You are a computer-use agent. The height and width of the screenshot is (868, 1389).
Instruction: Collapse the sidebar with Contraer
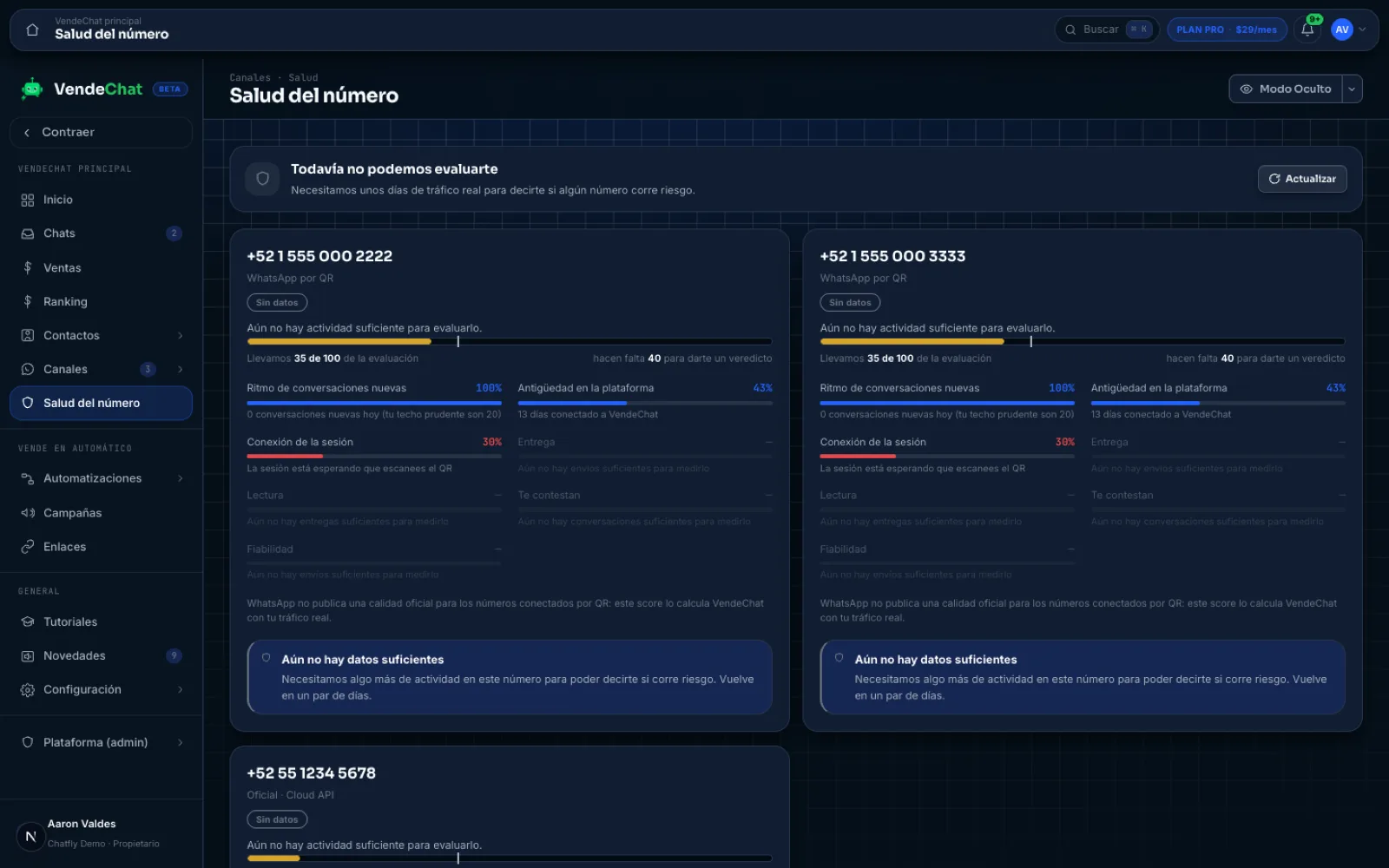click(x=101, y=132)
